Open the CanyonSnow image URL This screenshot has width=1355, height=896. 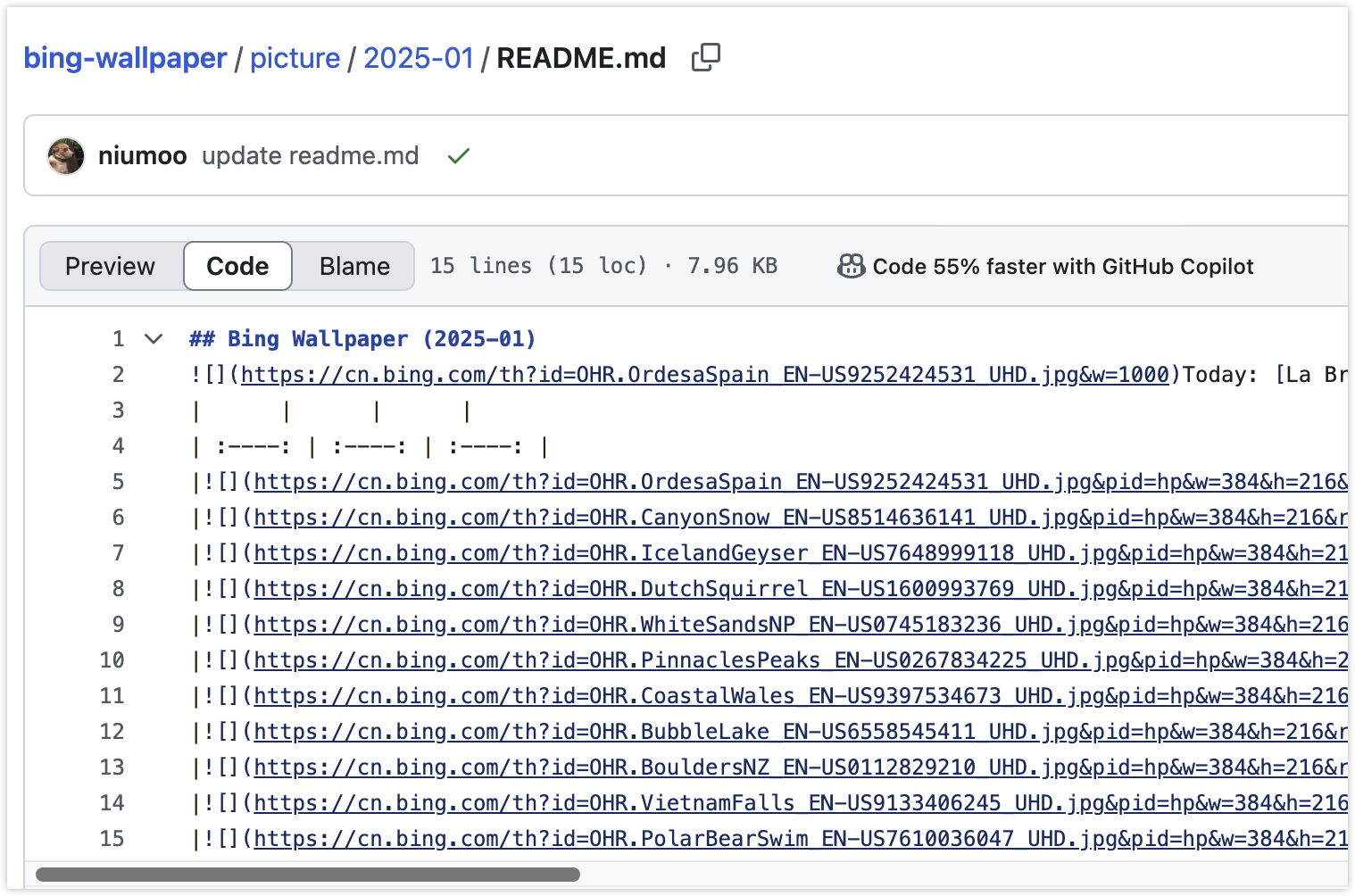[801, 518]
